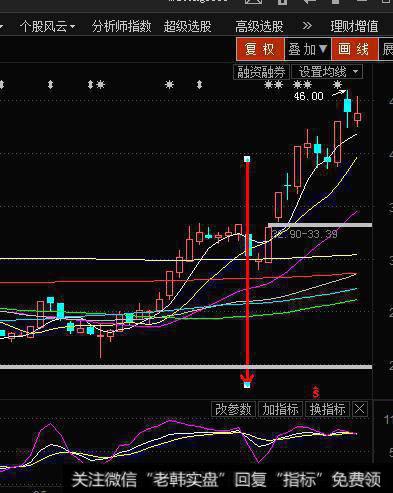393x493 pixels.
Task: Click the red $ marker icon
Action: pos(316,392)
